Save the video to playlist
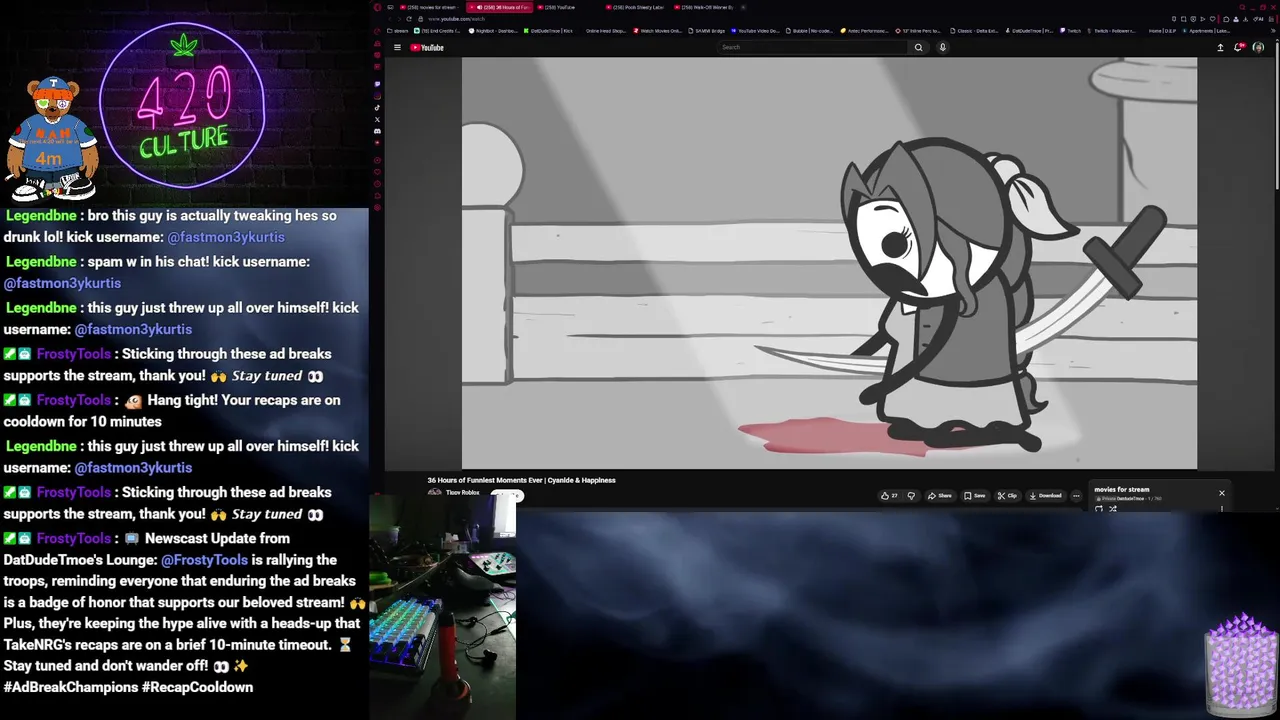The height and width of the screenshot is (720, 1280). coord(974,496)
